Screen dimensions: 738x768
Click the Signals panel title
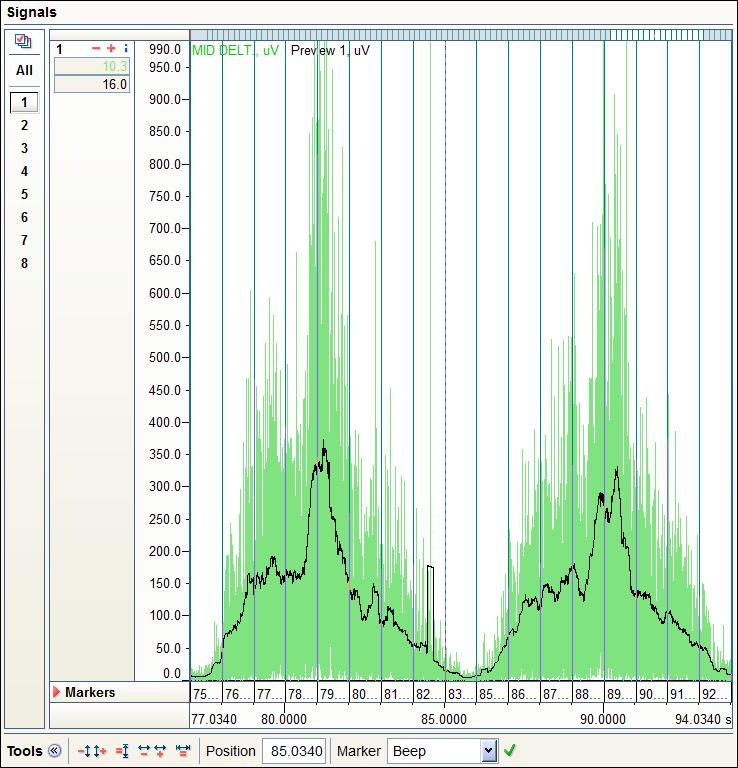coord(32,12)
